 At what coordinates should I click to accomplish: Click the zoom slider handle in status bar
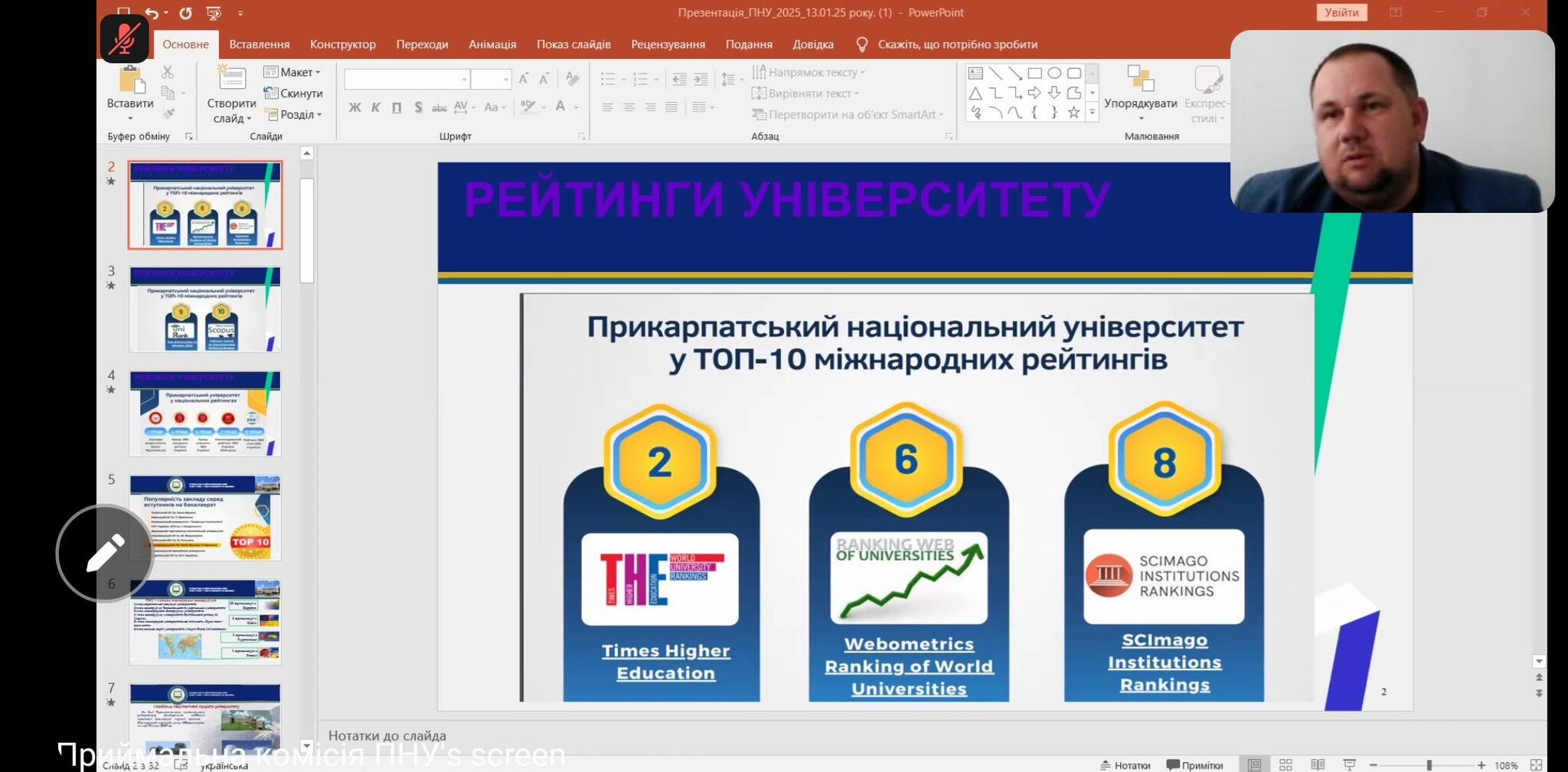(1429, 764)
